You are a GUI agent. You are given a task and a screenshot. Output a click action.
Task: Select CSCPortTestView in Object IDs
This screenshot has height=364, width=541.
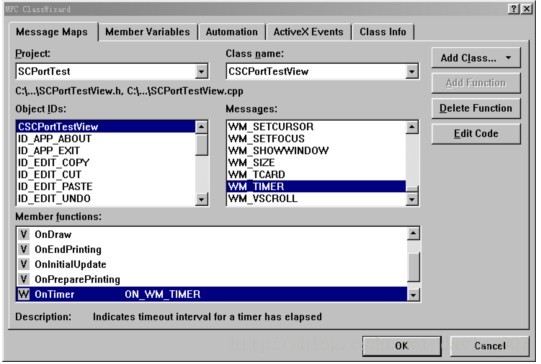pyautogui.click(x=106, y=127)
